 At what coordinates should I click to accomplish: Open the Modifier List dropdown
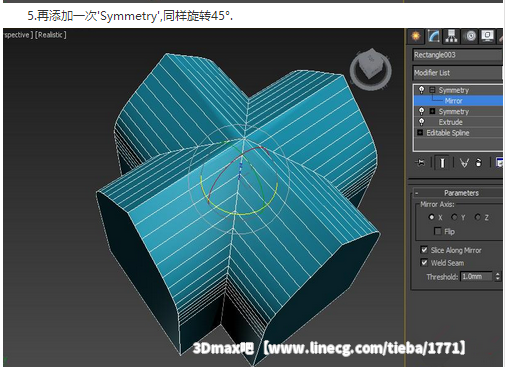click(457, 73)
